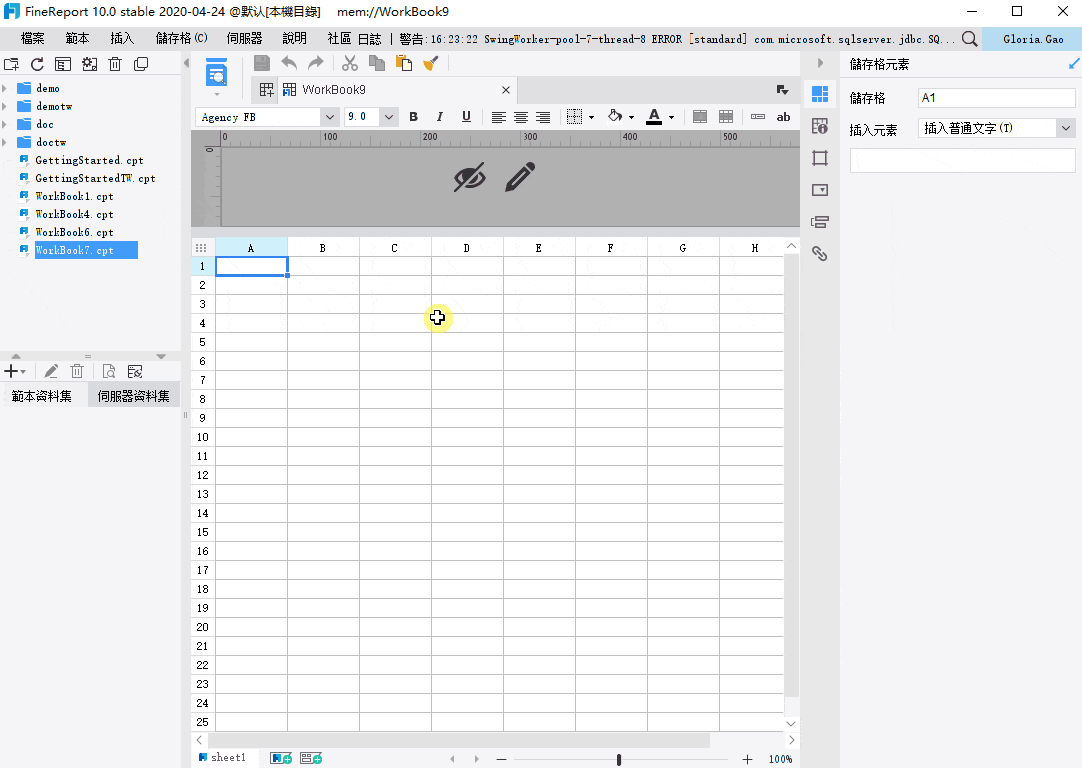Click the search magnifier icon
Viewport: 1082px width, 768px height.
pos(970,39)
